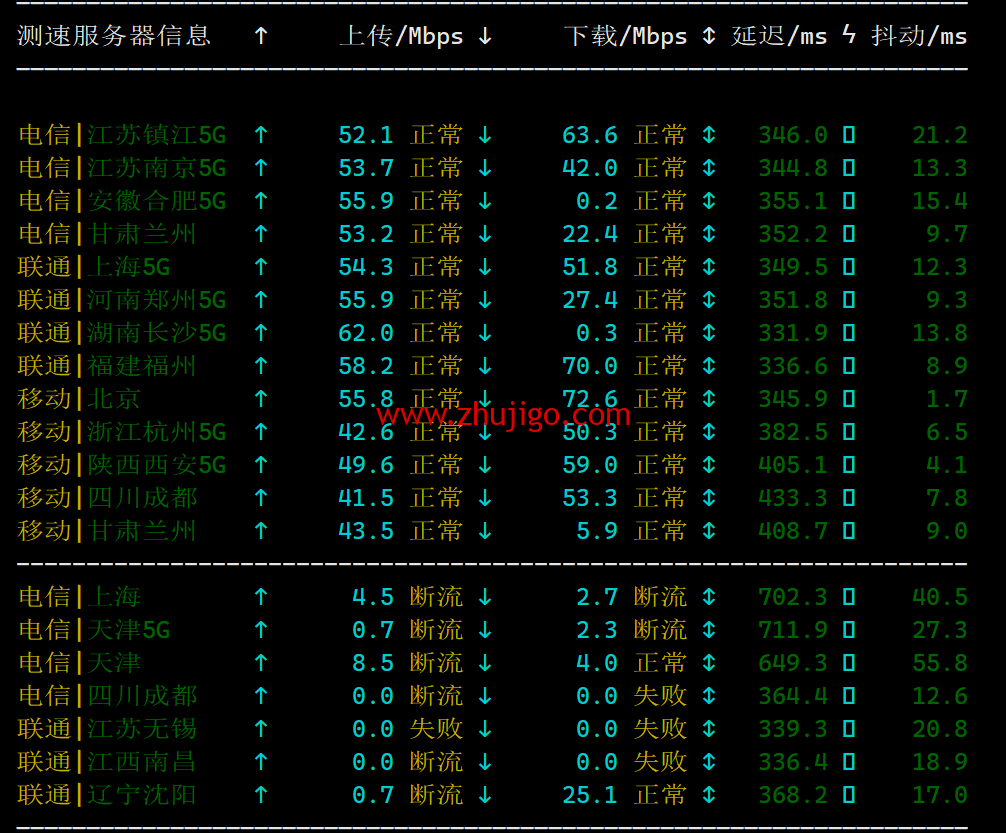Click upload speed value '58.2'
This screenshot has width=1006, height=833.
pos(366,366)
